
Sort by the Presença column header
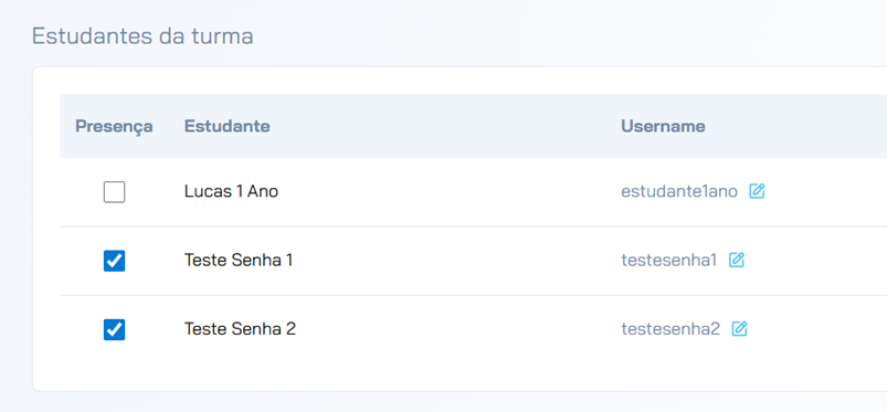[114, 127]
